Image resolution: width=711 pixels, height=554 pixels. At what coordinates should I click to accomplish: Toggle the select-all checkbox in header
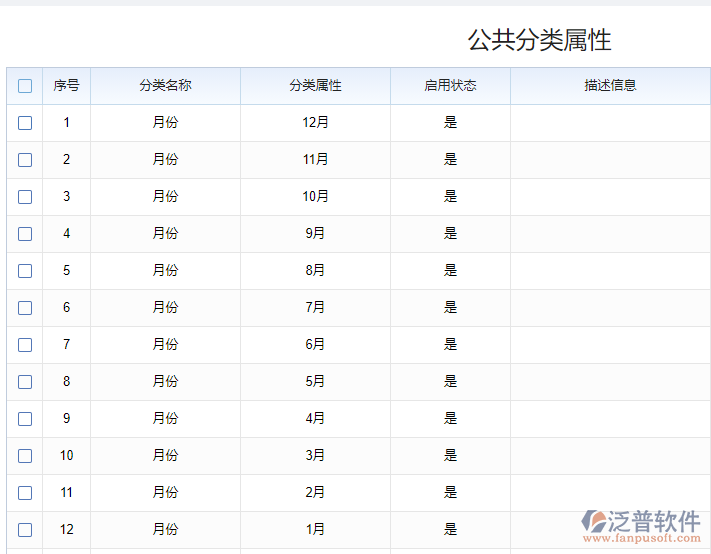pyautogui.click(x=25, y=86)
